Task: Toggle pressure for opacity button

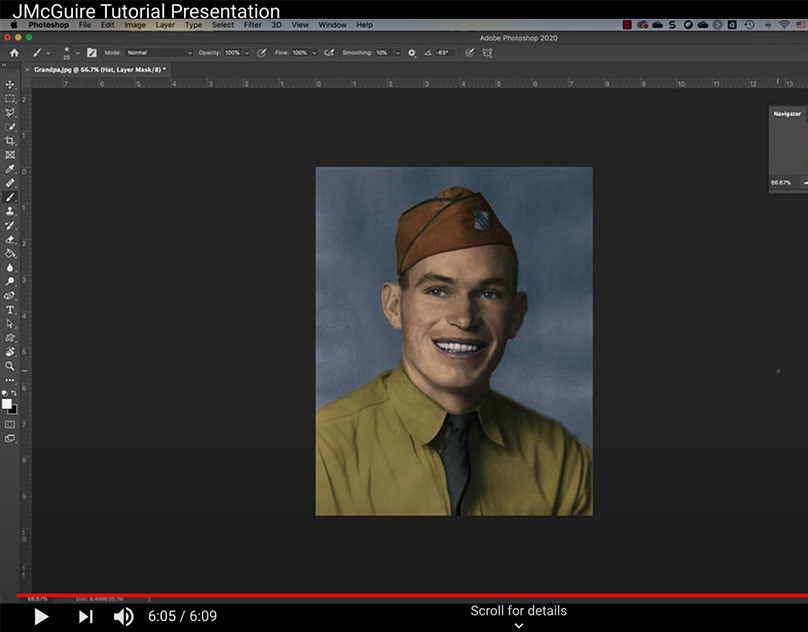Action: click(262, 53)
